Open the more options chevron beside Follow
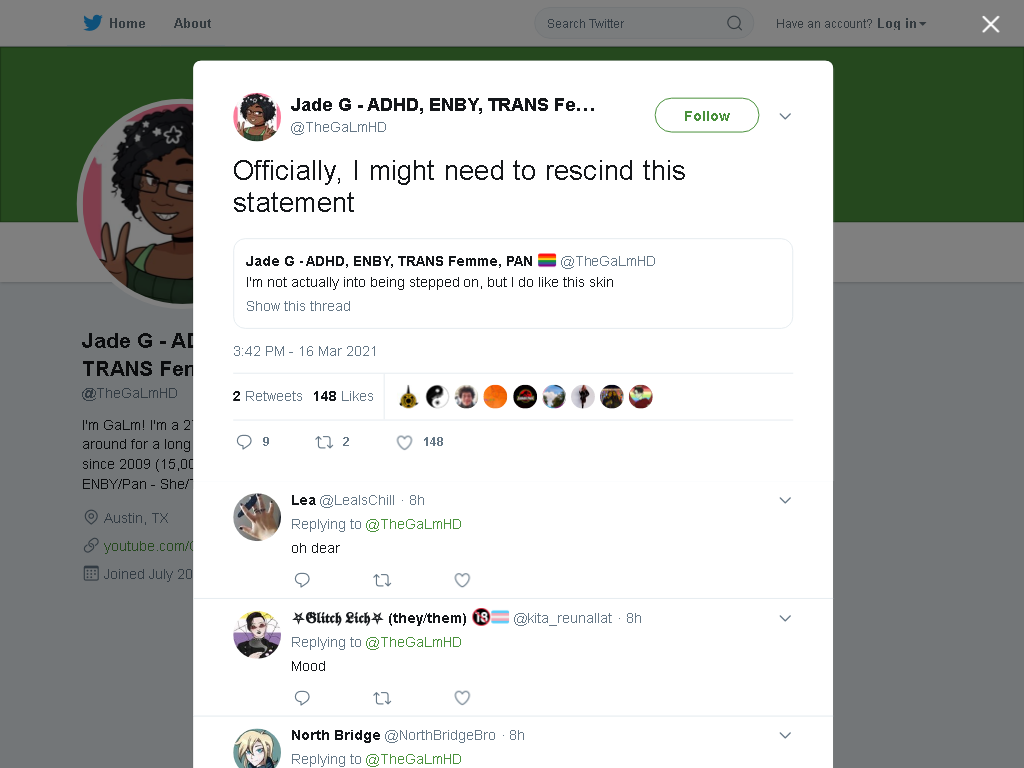 click(x=785, y=116)
